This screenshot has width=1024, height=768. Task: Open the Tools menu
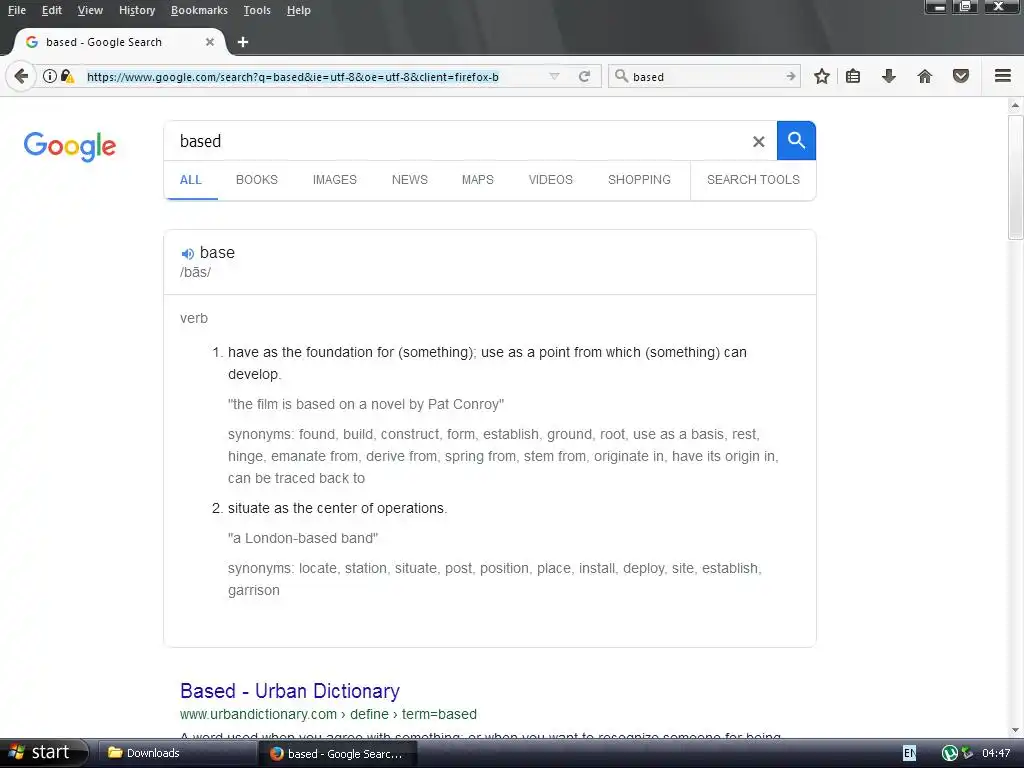click(257, 10)
